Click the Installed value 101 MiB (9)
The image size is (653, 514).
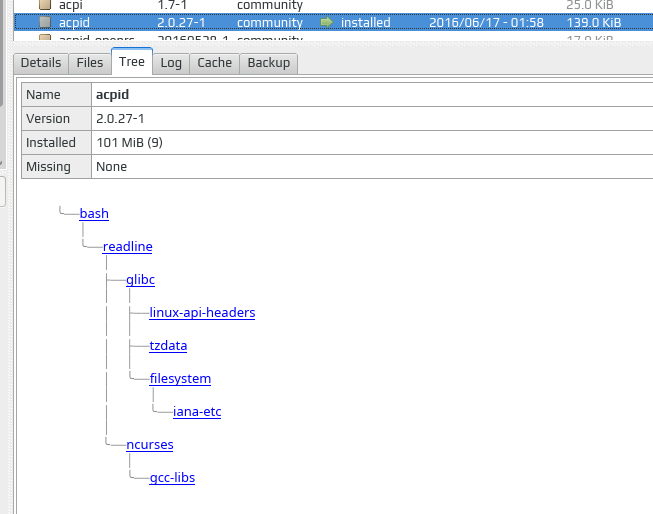pyautogui.click(x=130, y=142)
